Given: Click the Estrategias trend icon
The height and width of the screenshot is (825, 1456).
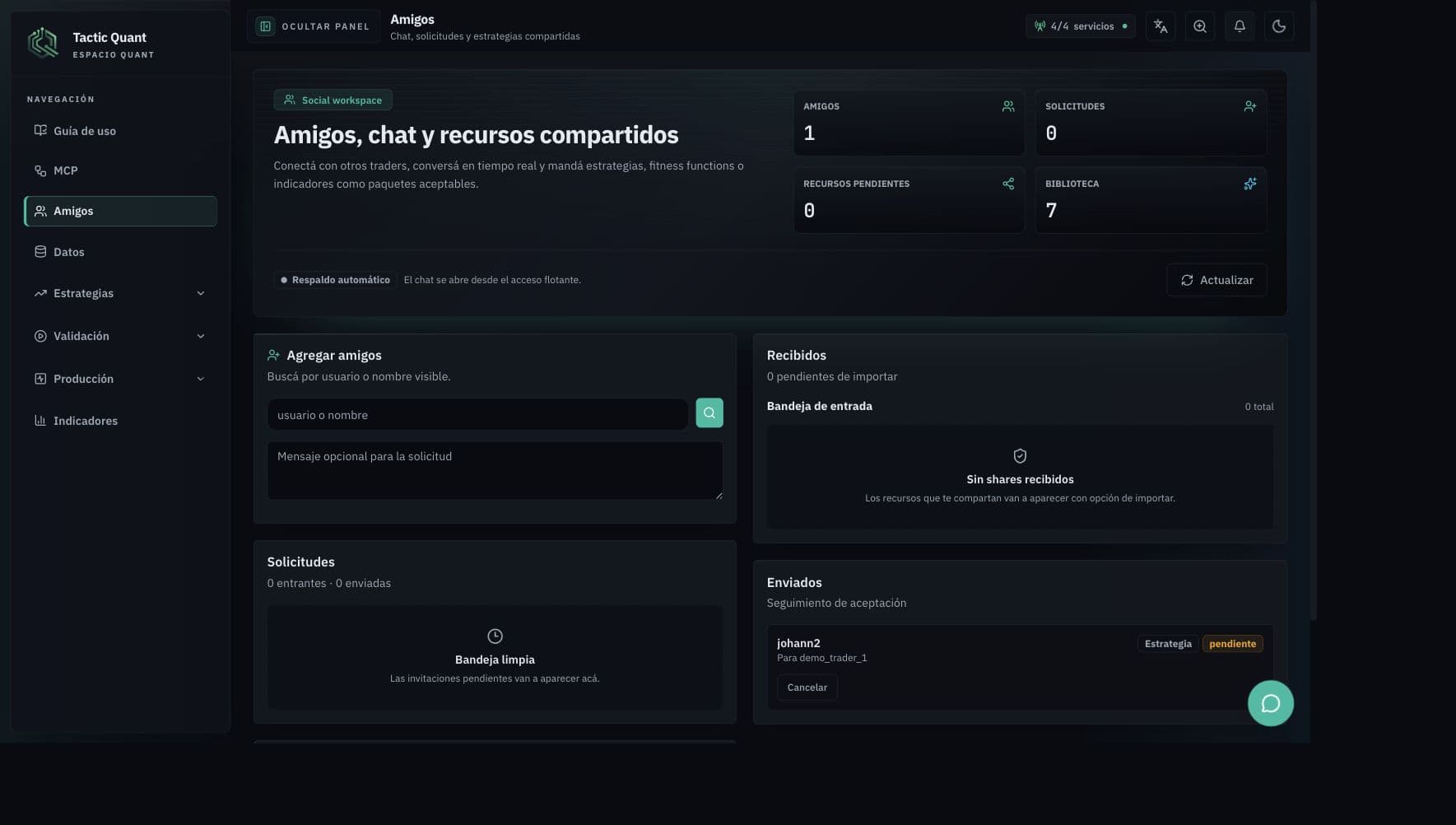Looking at the screenshot, I should 40,293.
